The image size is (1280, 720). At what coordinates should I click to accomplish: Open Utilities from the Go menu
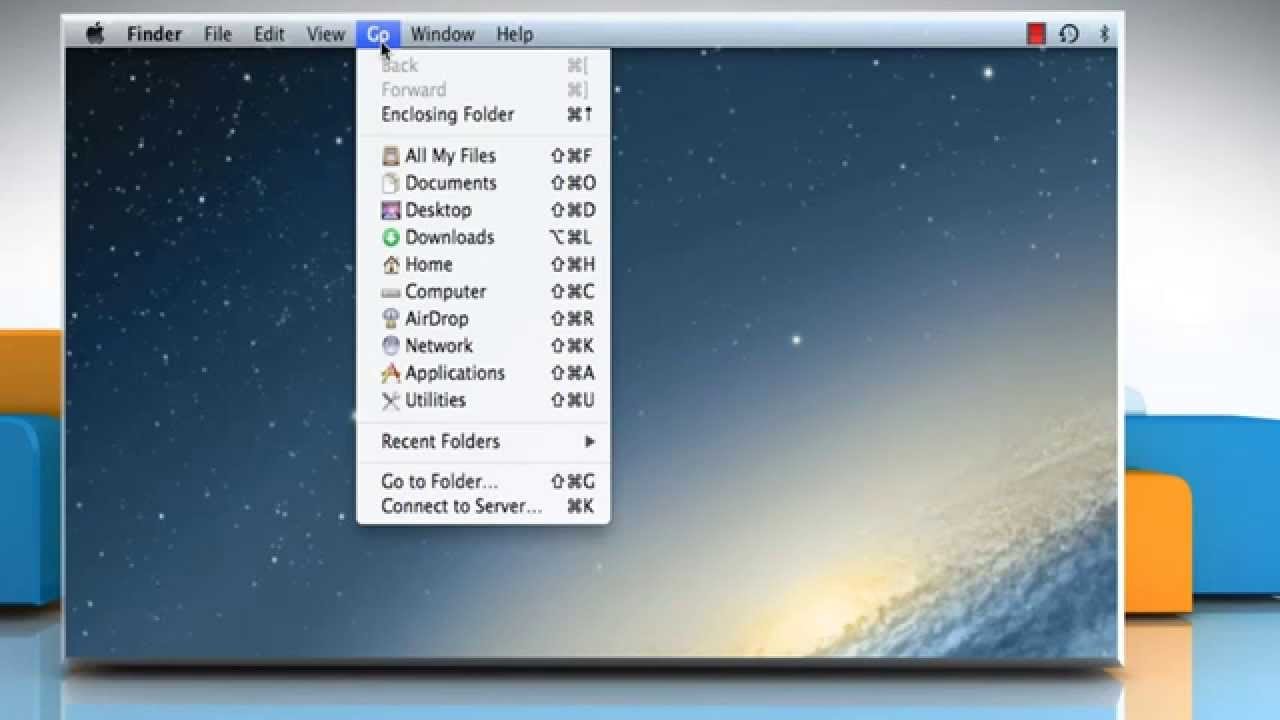click(x=483, y=400)
